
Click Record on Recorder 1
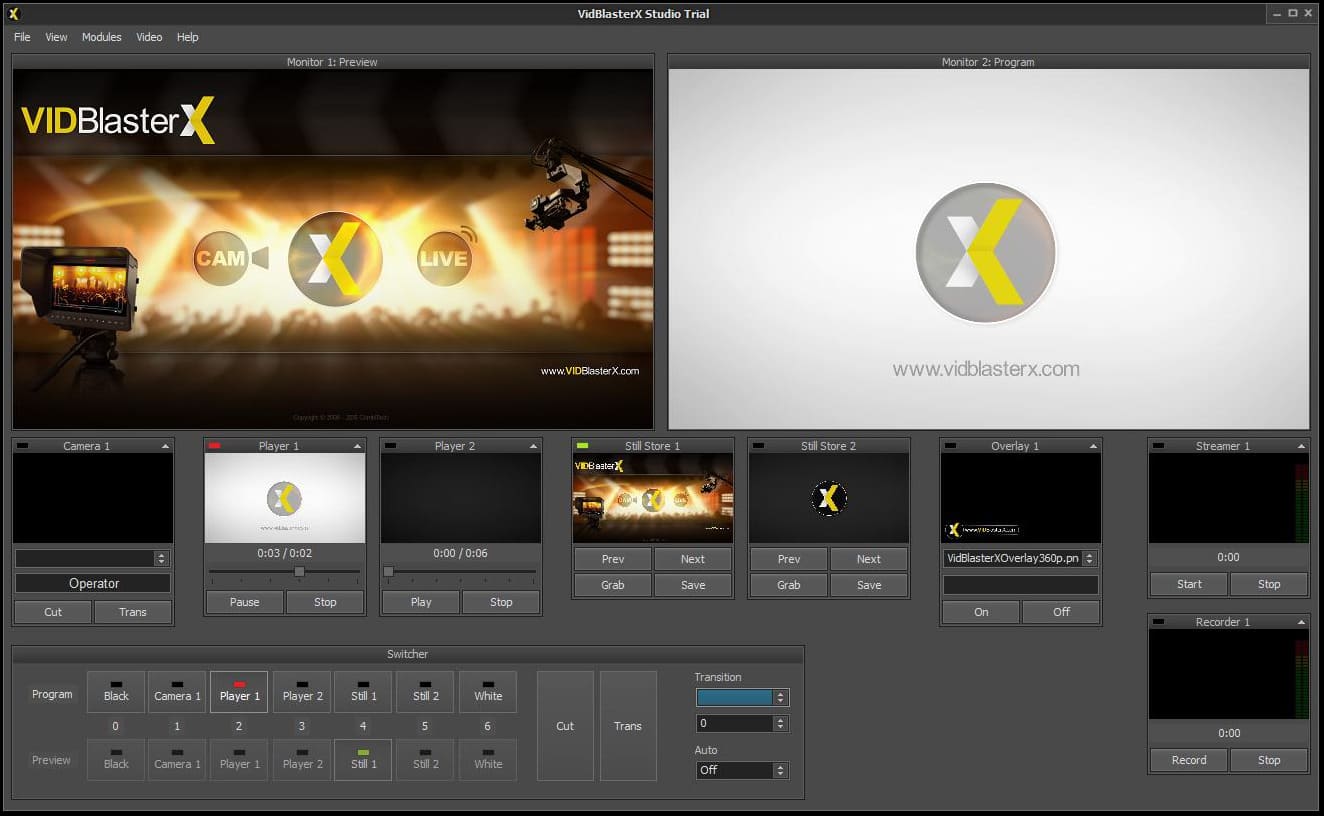(1188, 760)
